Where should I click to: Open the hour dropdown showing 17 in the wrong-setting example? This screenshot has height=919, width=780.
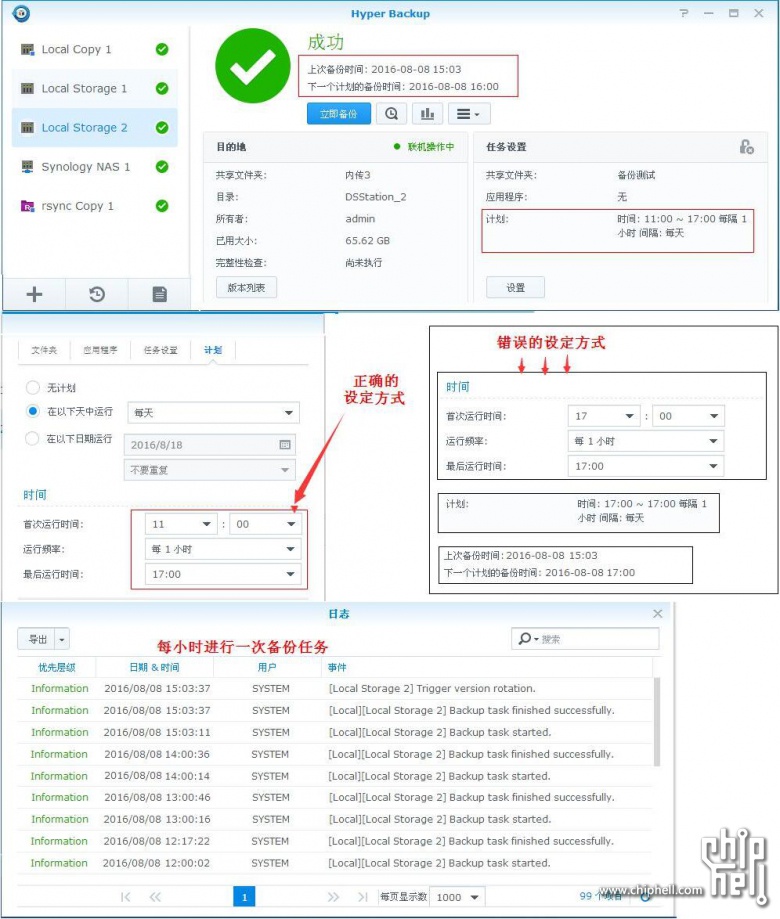tap(604, 416)
